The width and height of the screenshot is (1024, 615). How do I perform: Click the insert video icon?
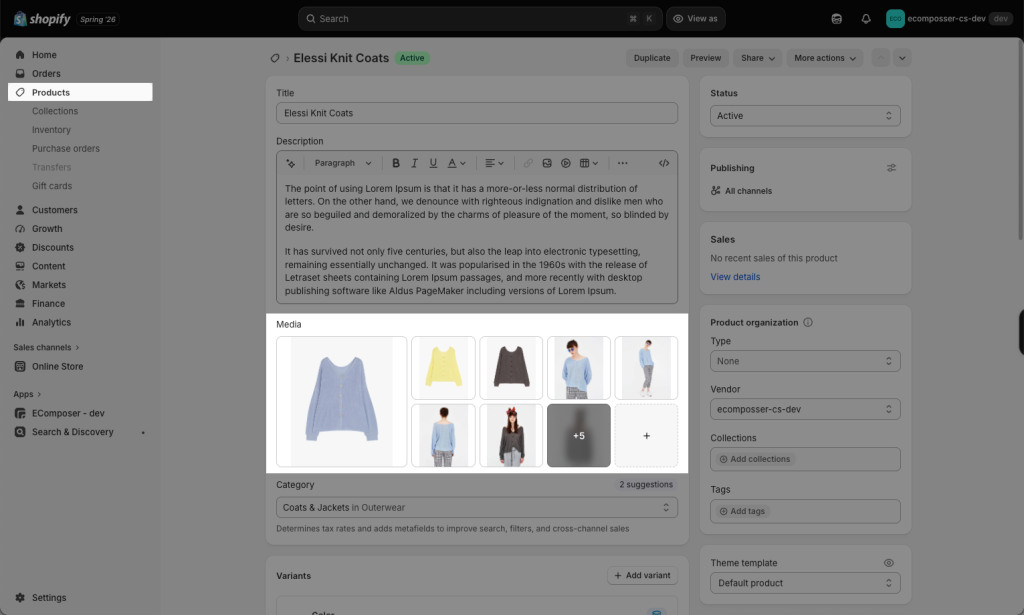pyautogui.click(x=566, y=163)
